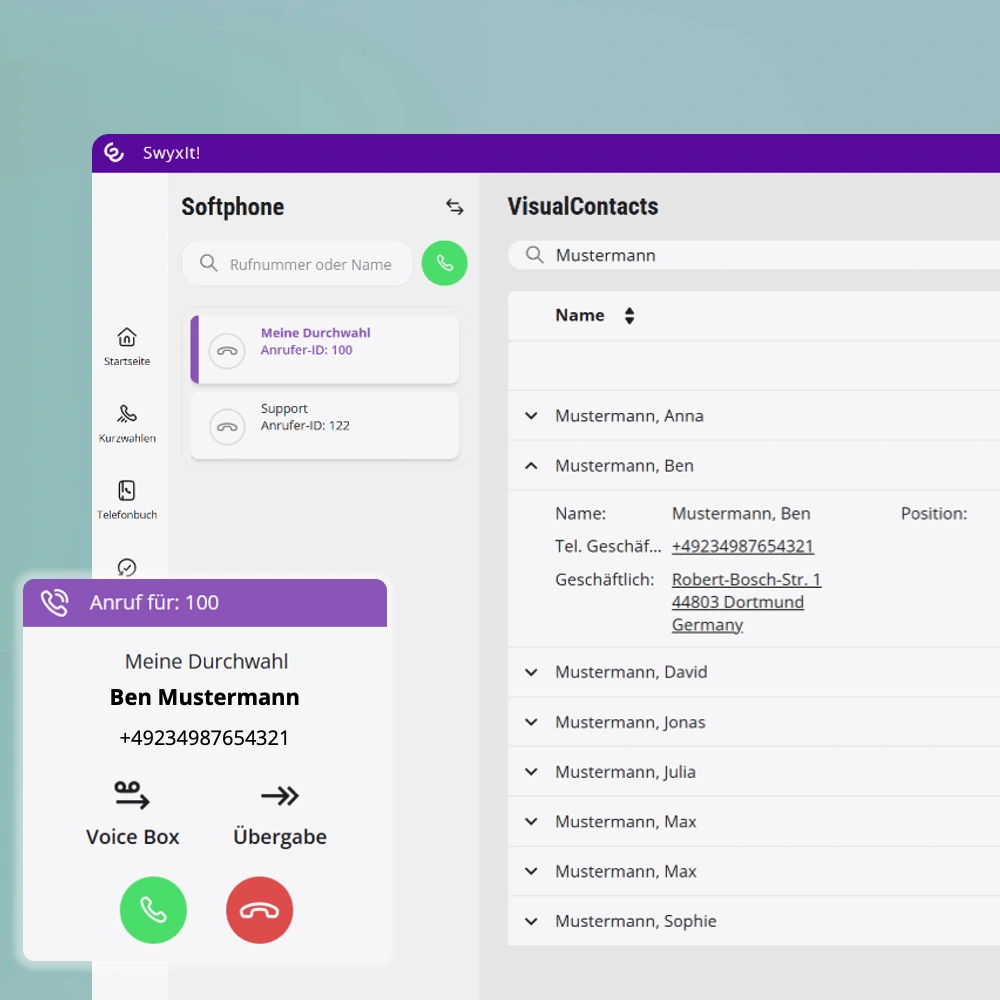Click the Übergabe transfer button
Image resolution: width=1000 pixels, height=1000 pixels.
[x=280, y=814]
